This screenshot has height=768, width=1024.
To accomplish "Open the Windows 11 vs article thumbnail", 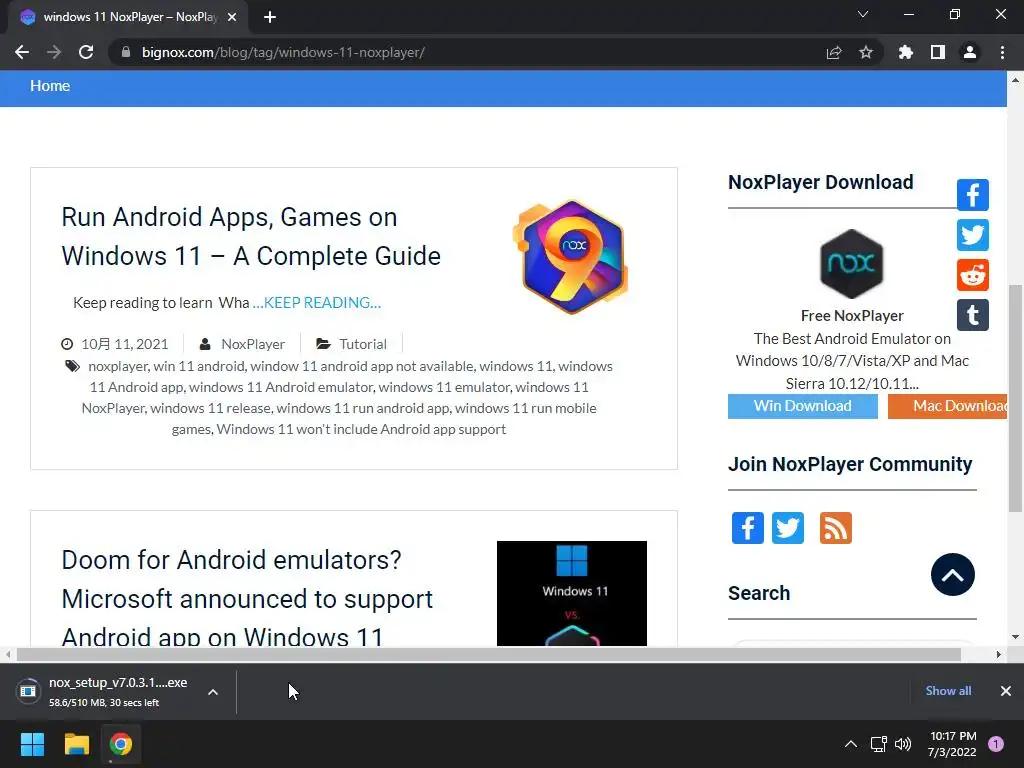I will click(x=571, y=593).
